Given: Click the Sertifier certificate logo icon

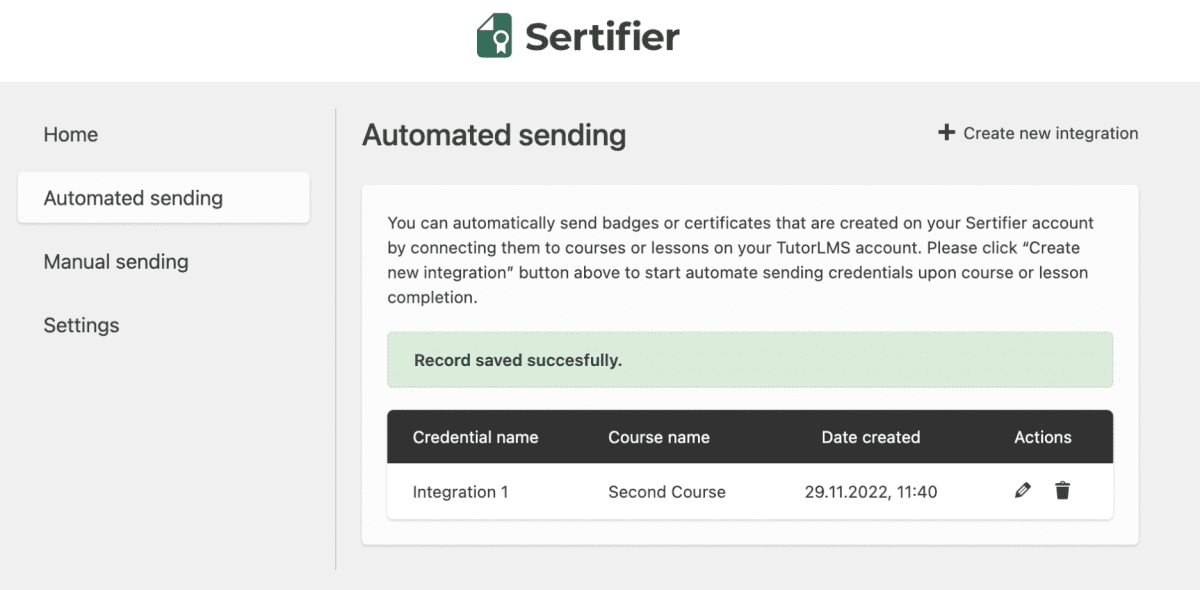Looking at the screenshot, I should pos(494,36).
